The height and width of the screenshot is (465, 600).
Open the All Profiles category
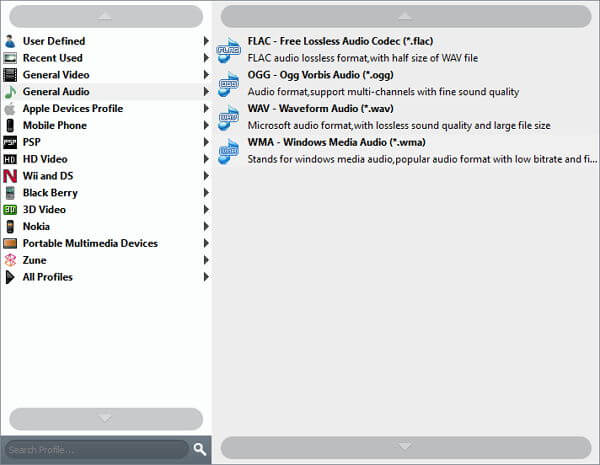[x=106, y=277]
